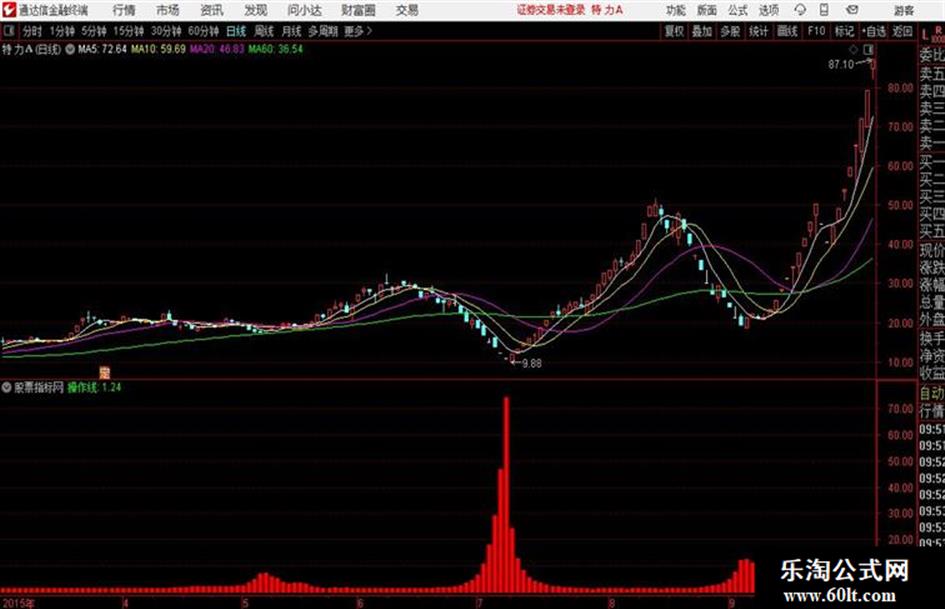This screenshot has width=945, height=609.
Task: Select the 周线 weekly period tab
Action: (264, 31)
